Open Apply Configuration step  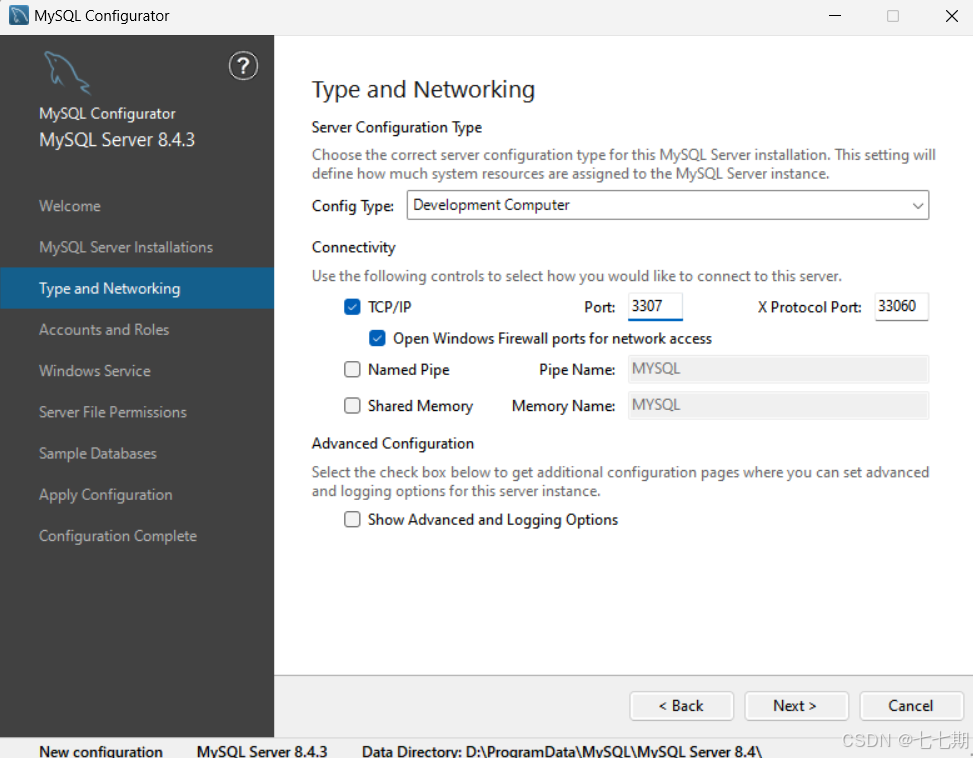(x=105, y=495)
